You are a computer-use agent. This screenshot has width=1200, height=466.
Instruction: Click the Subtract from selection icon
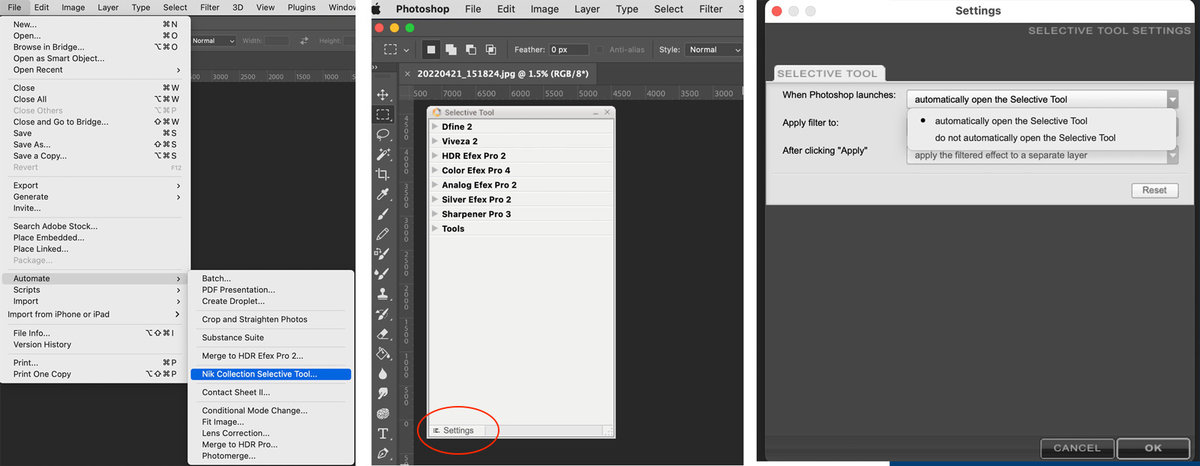click(472, 49)
